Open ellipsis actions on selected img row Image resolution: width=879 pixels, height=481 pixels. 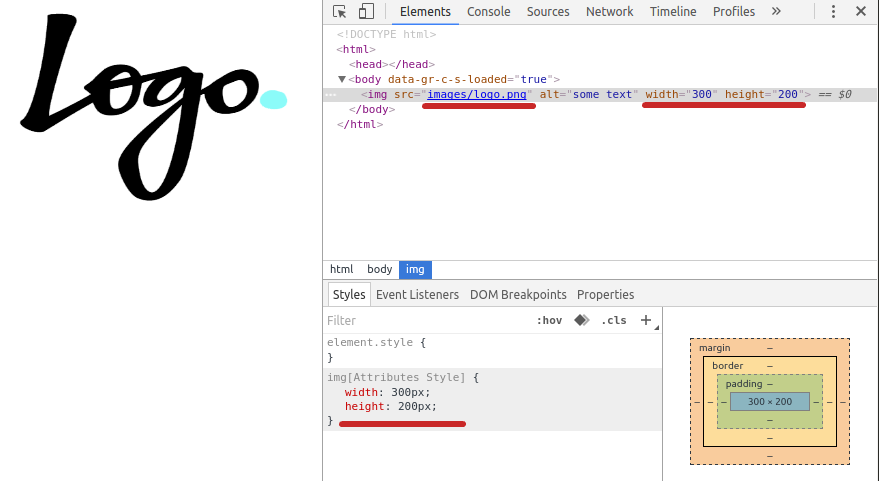point(331,95)
